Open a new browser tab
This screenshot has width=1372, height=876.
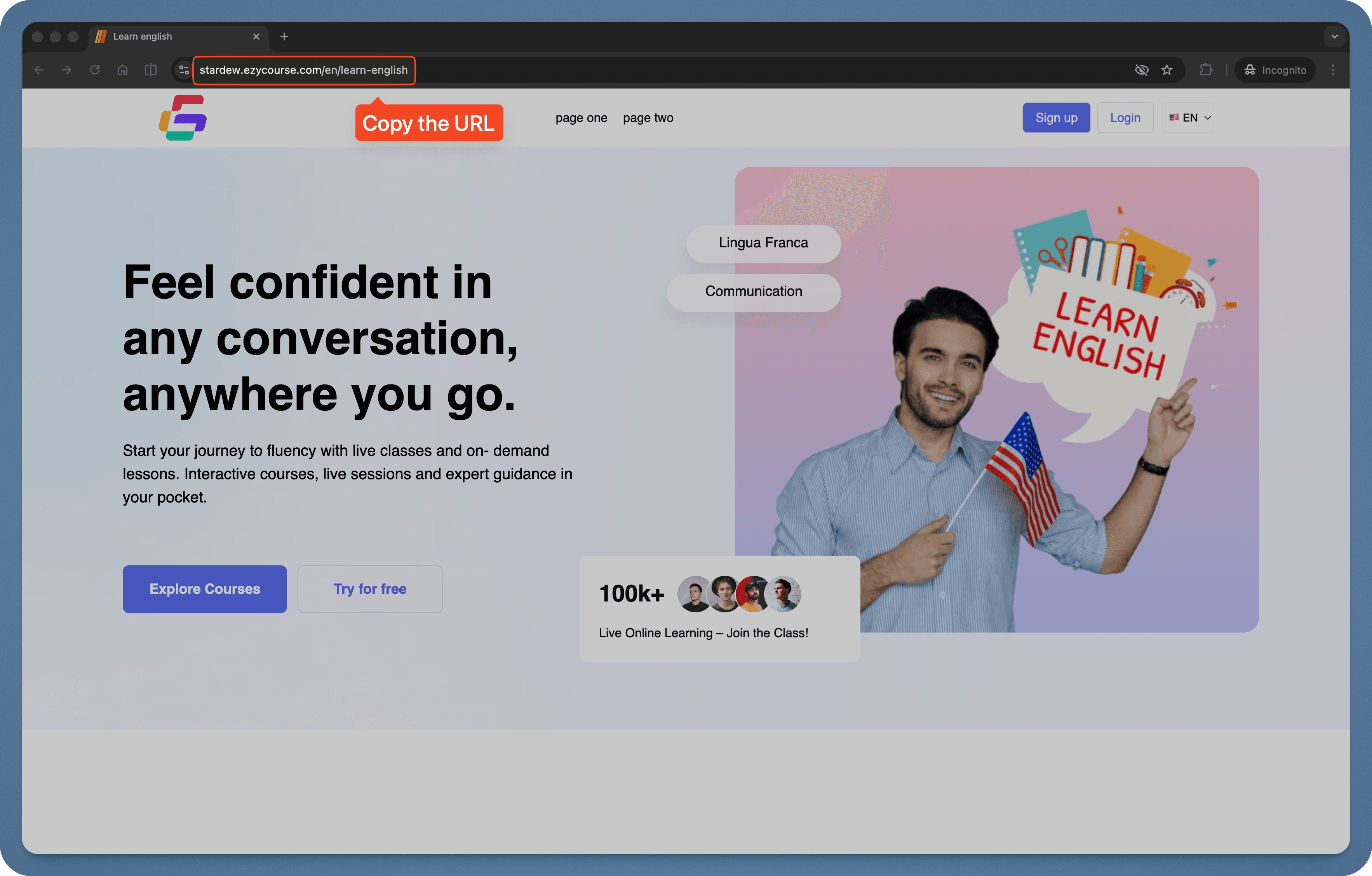point(284,36)
